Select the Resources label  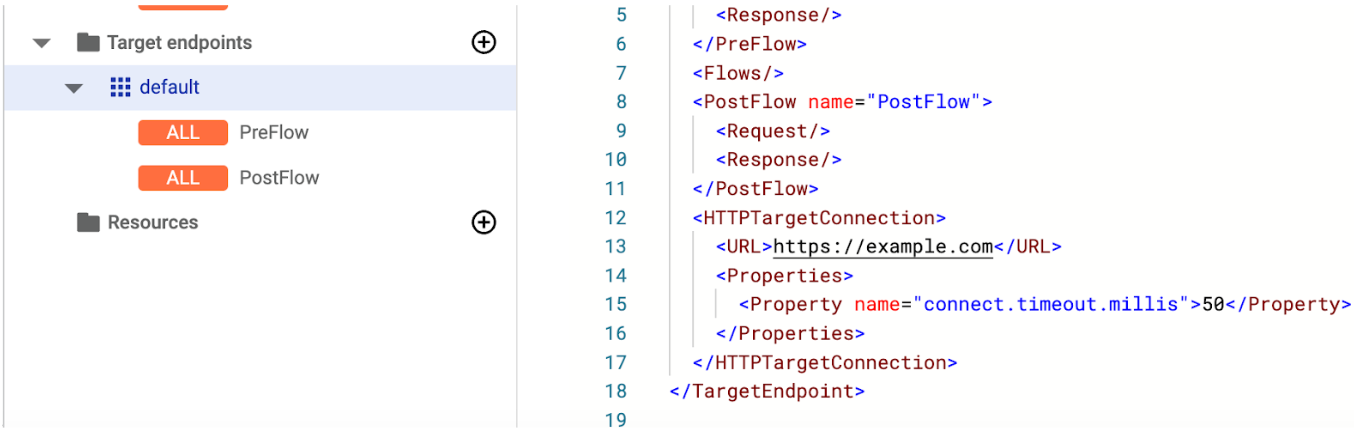pyautogui.click(x=153, y=223)
